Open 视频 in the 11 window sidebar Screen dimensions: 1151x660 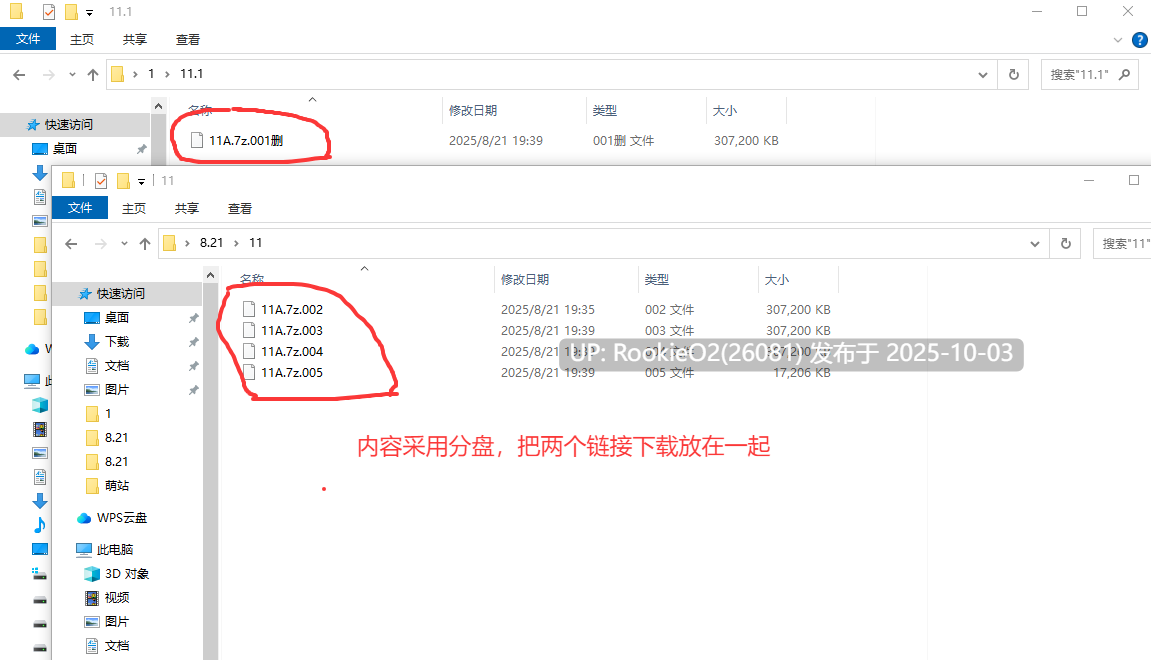tap(117, 598)
